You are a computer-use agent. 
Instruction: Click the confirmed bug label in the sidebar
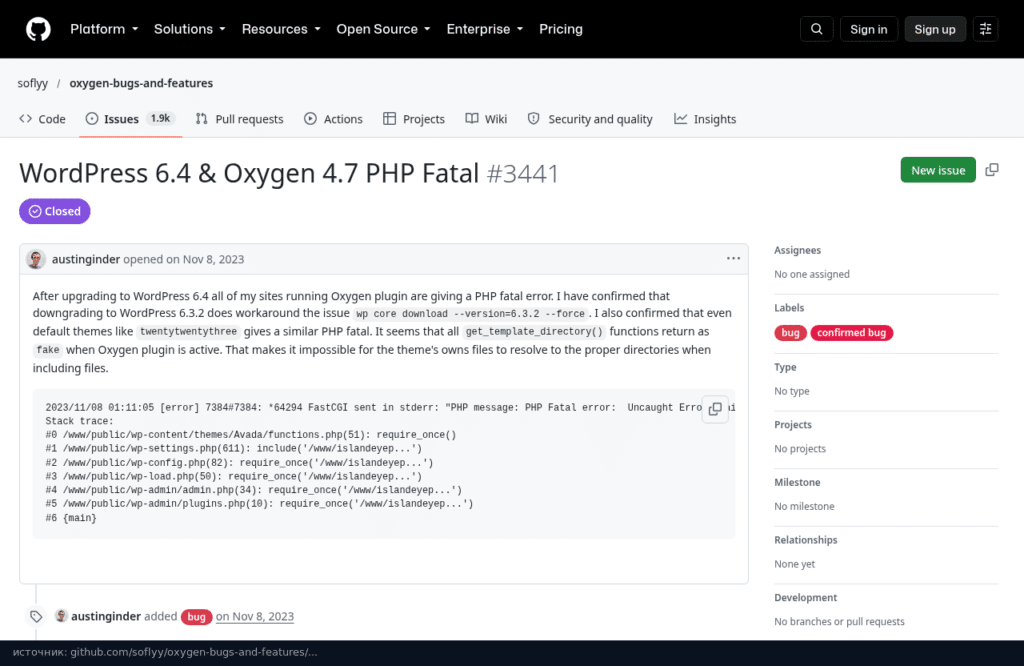tap(852, 333)
